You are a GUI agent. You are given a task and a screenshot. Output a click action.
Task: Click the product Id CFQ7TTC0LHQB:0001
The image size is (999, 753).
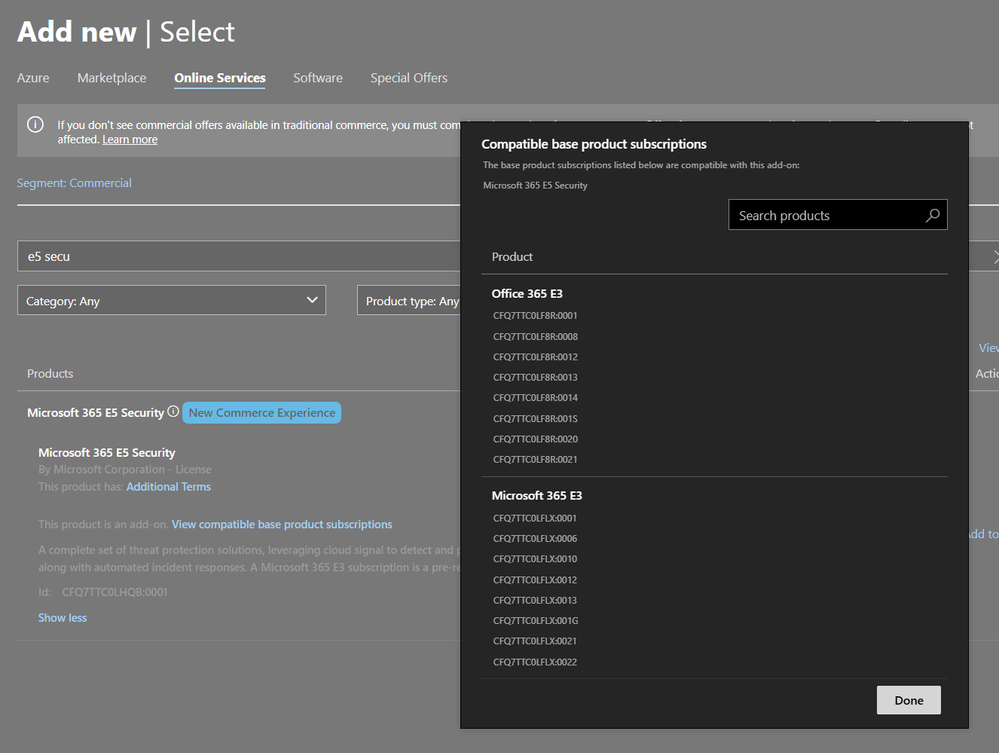click(x=115, y=592)
